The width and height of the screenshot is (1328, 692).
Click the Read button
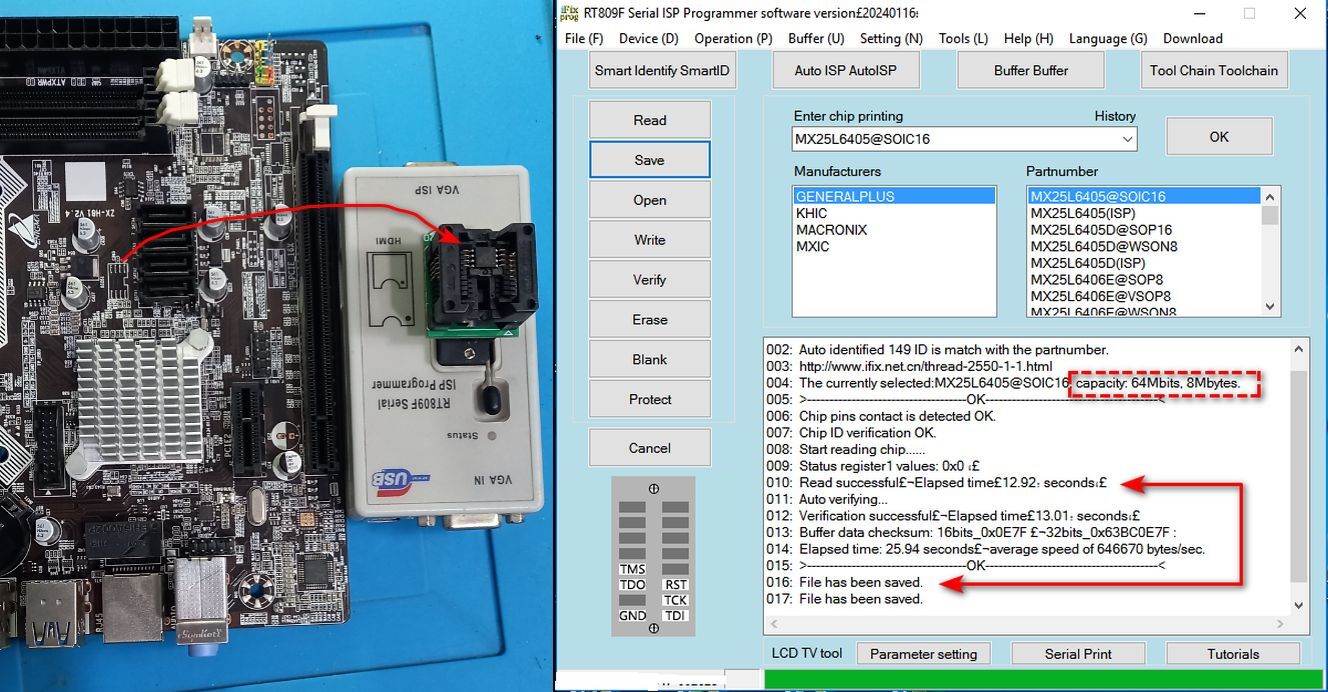point(650,120)
